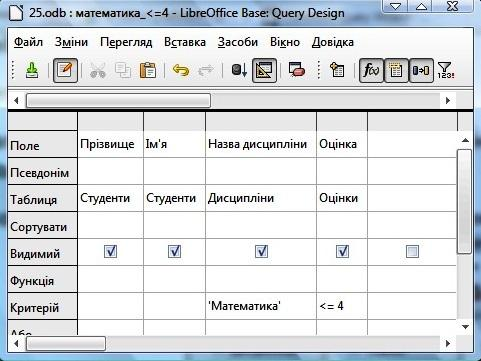Click the bottom horizontal scroll right arrow
This screenshot has height=361, width=481.
click(x=448, y=343)
